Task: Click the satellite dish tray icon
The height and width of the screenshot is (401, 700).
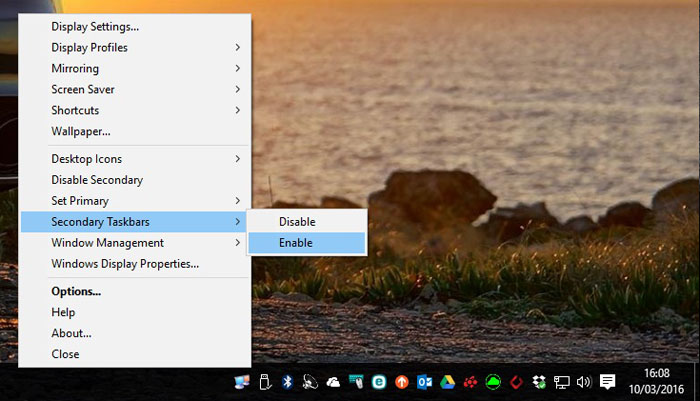Action: coord(310,382)
